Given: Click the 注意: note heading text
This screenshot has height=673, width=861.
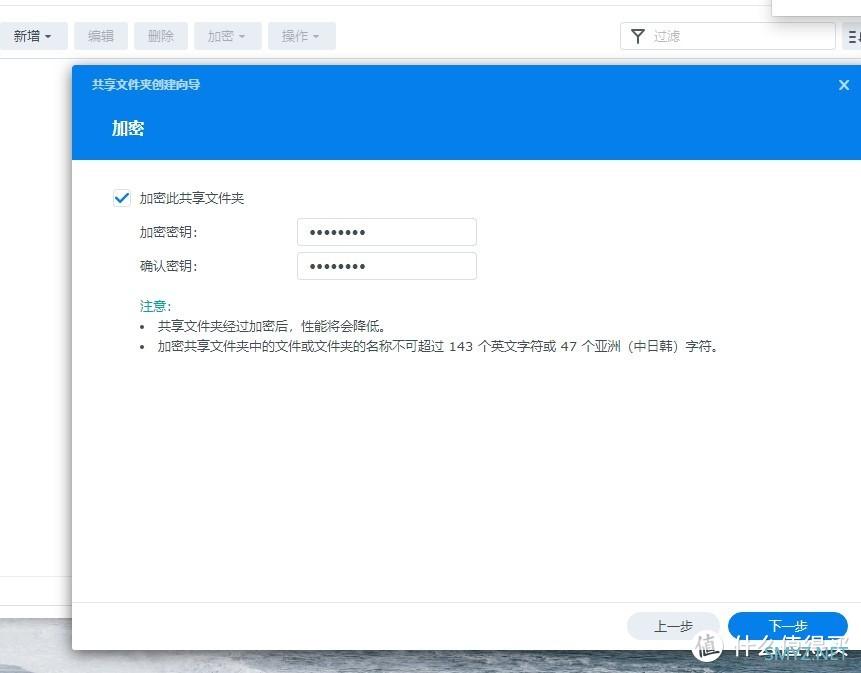Looking at the screenshot, I should 155,306.
